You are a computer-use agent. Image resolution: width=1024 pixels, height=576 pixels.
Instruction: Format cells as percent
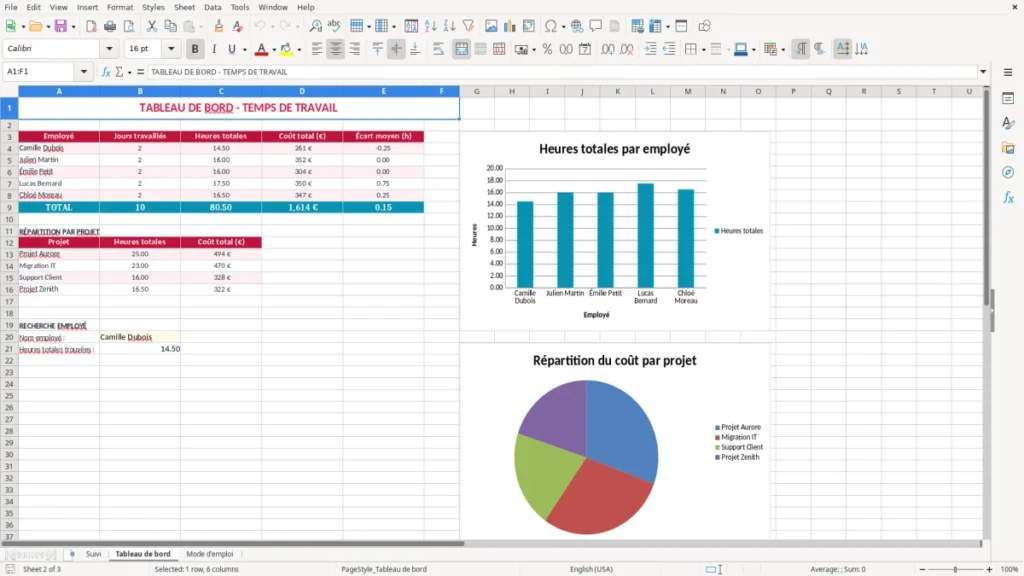pos(547,49)
